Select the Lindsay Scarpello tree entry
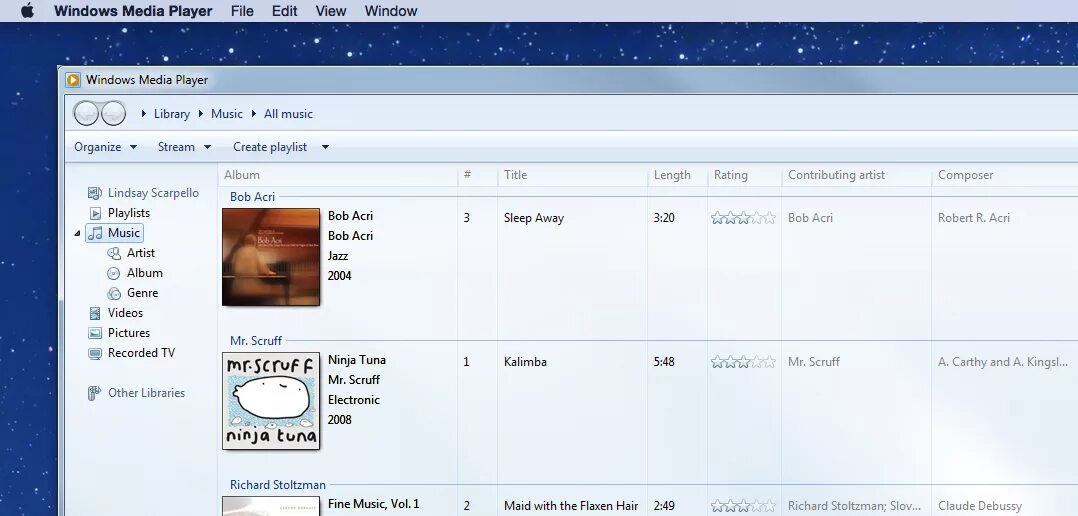This screenshot has width=1078, height=516. pyautogui.click(x=153, y=193)
